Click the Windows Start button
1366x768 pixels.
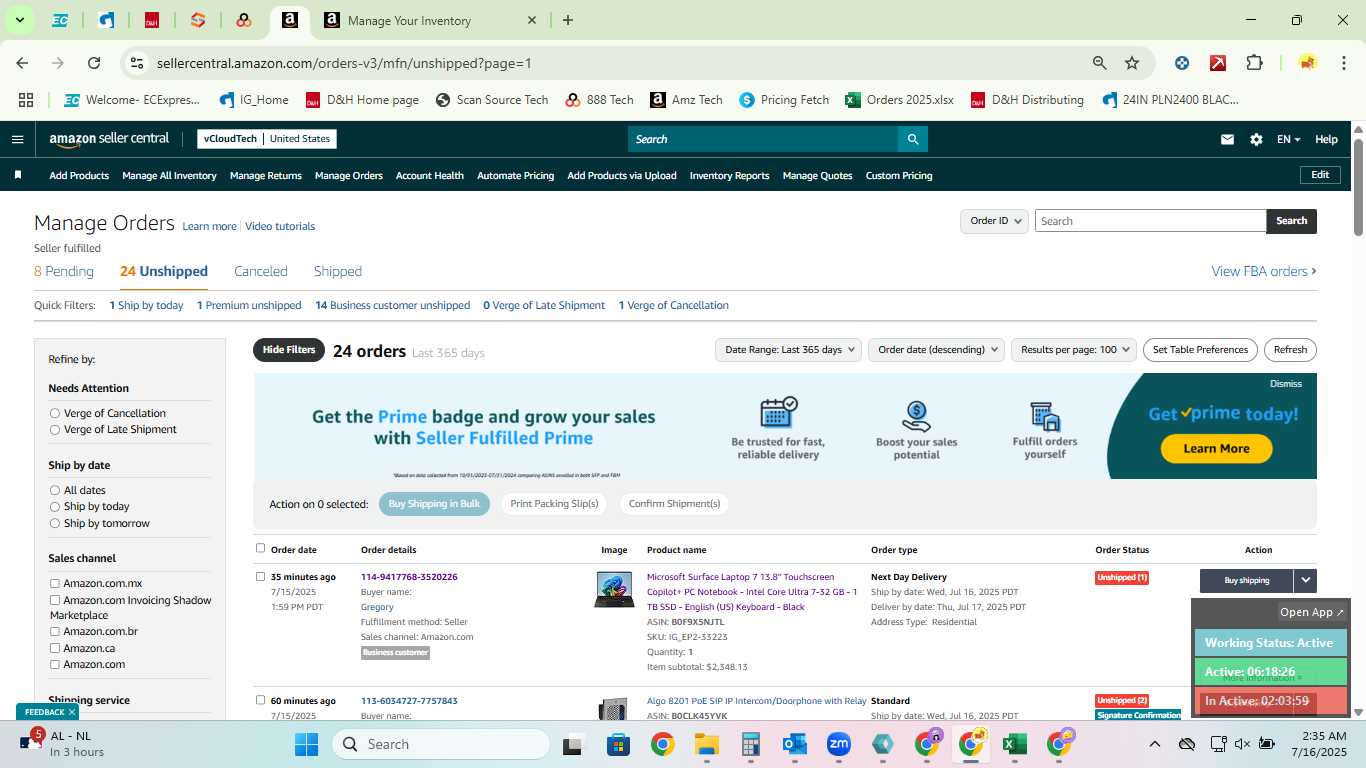(306, 744)
